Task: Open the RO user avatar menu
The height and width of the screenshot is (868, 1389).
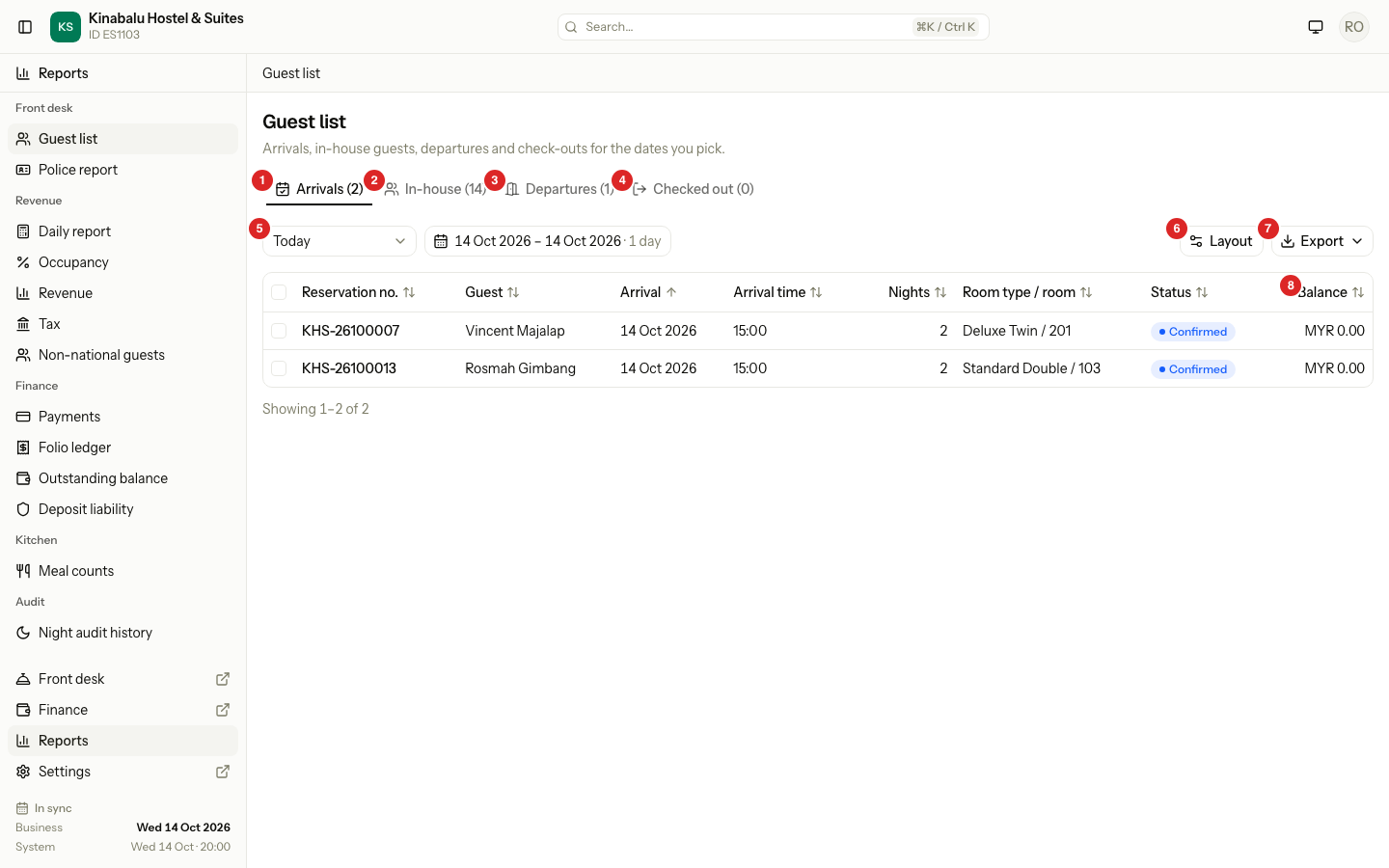Action: (x=1354, y=27)
